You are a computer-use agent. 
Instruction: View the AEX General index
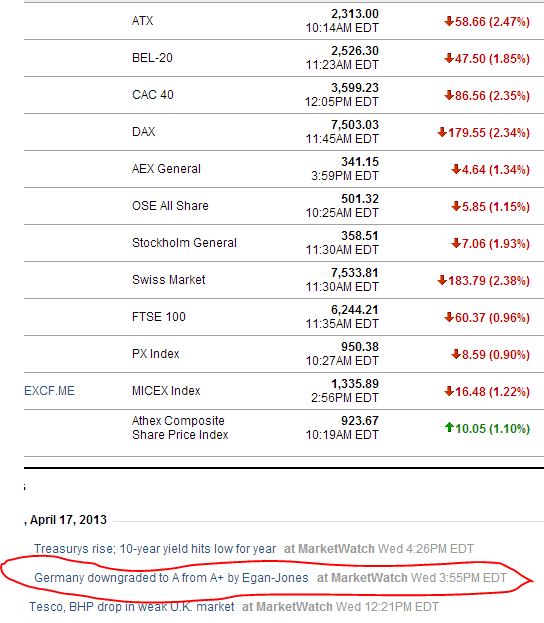pyautogui.click(x=166, y=169)
